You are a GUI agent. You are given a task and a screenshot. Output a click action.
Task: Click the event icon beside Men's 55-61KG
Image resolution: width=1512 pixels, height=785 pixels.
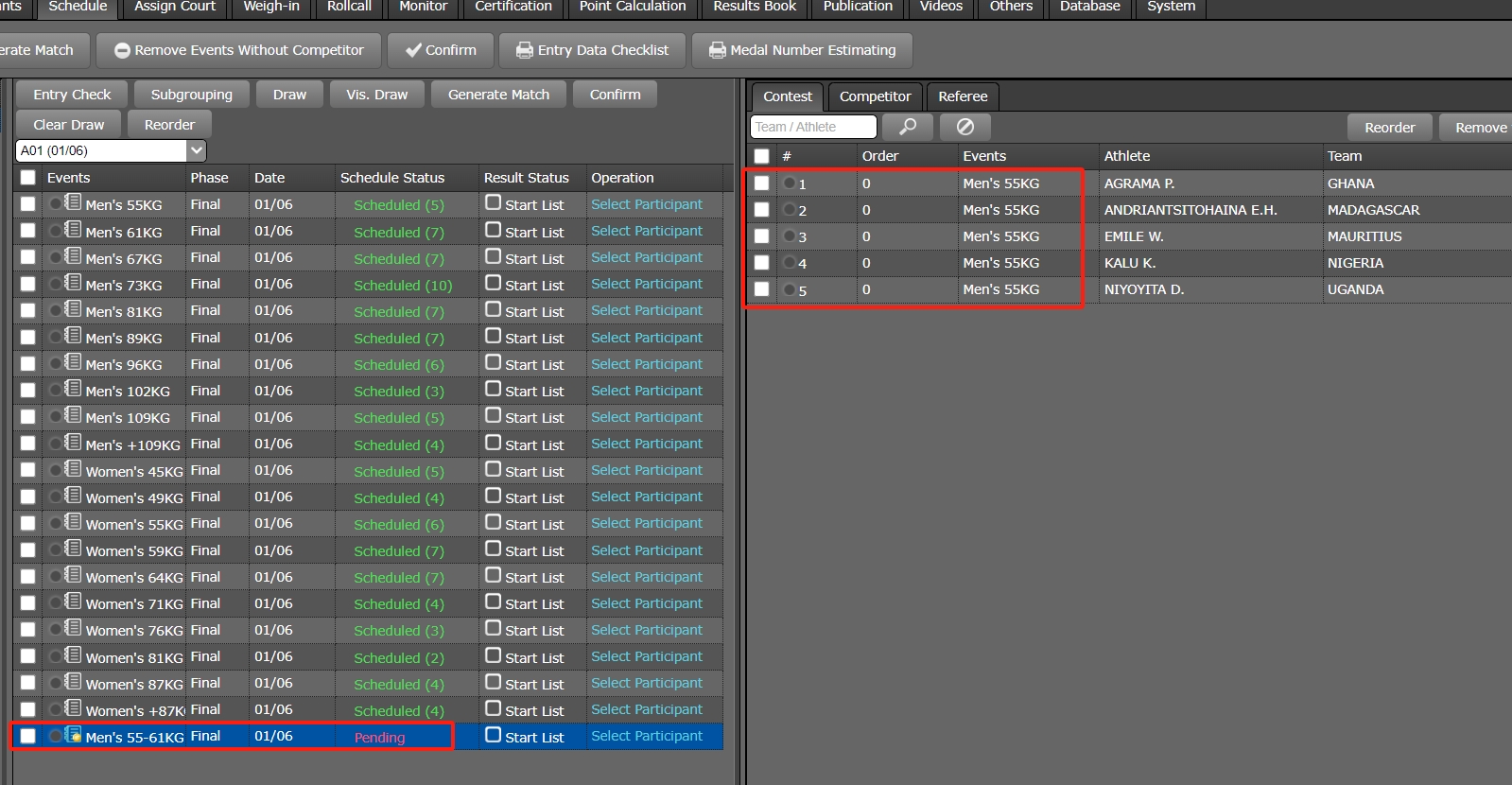[x=73, y=735]
